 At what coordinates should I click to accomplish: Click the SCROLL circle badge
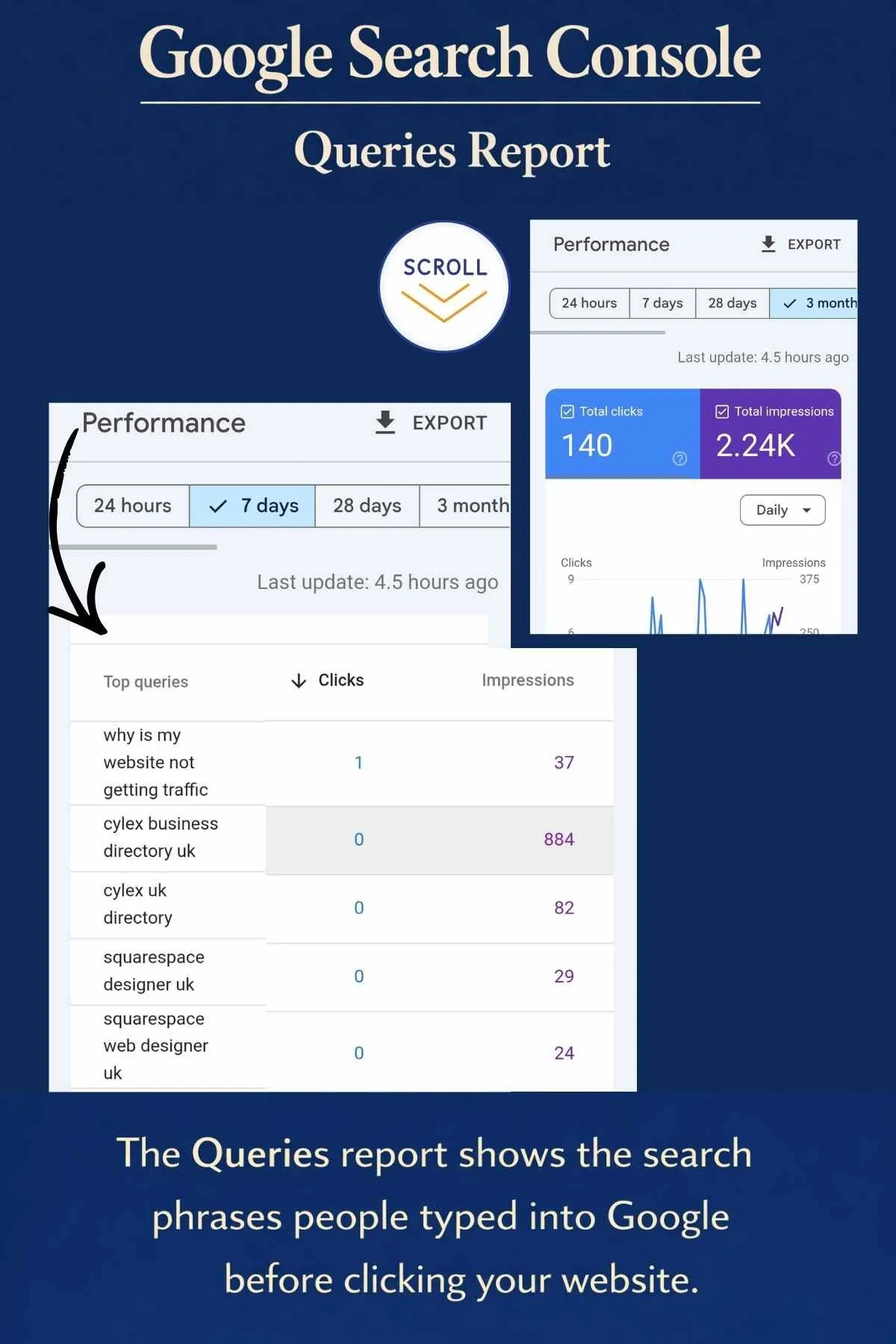click(x=444, y=287)
